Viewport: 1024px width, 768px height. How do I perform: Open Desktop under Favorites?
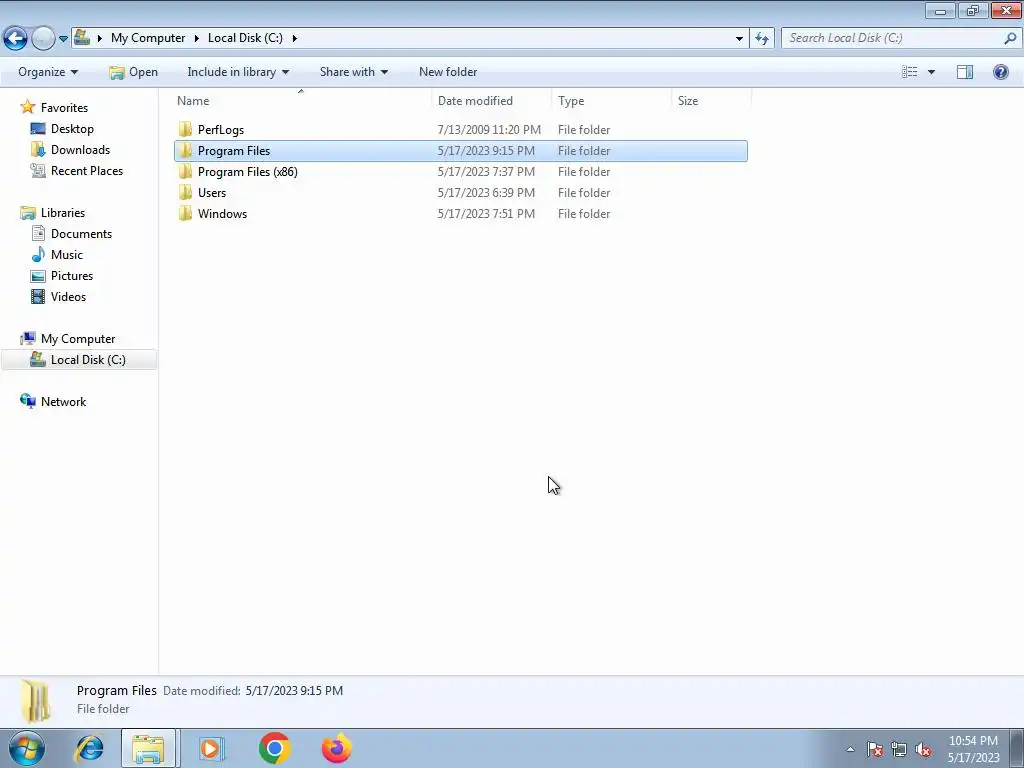coord(72,129)
